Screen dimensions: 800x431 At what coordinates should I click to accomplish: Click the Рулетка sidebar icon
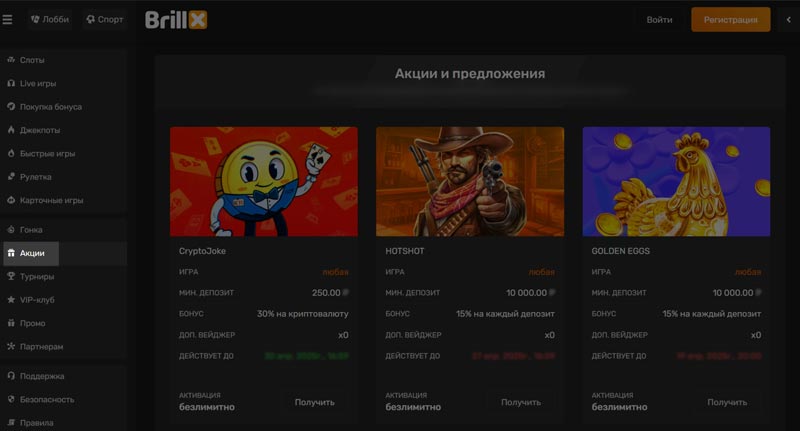(x=11, y=176)
